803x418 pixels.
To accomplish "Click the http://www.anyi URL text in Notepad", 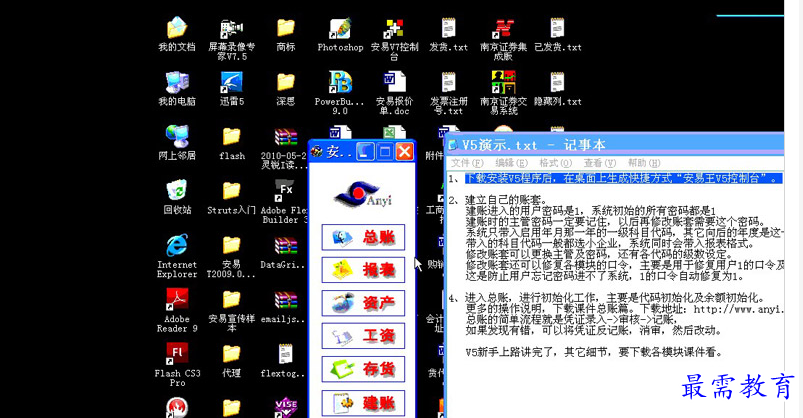I will coord(738,309).
